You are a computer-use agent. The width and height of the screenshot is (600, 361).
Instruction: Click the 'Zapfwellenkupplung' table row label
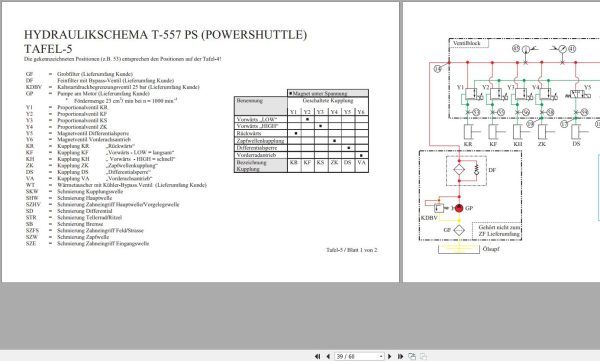click(x=261, y=140)
